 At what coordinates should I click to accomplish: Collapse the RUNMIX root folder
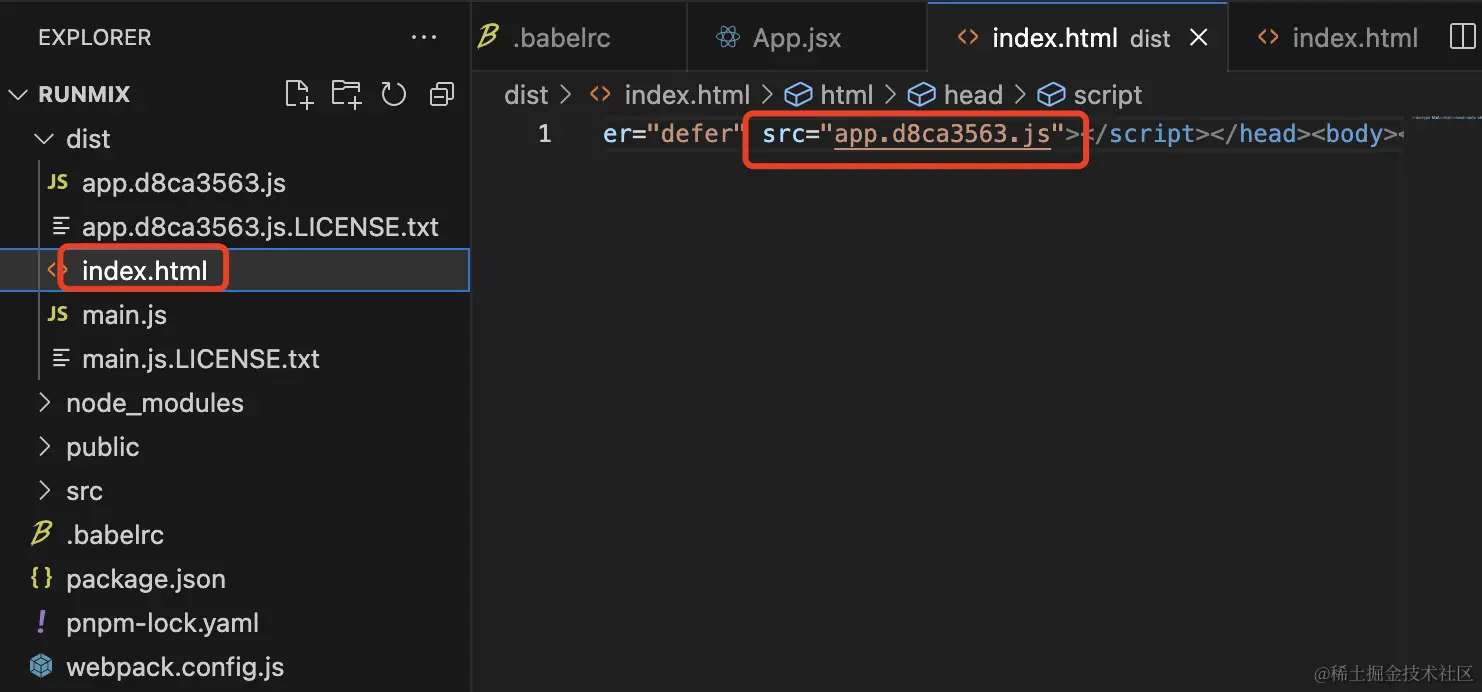pos(18,95)
